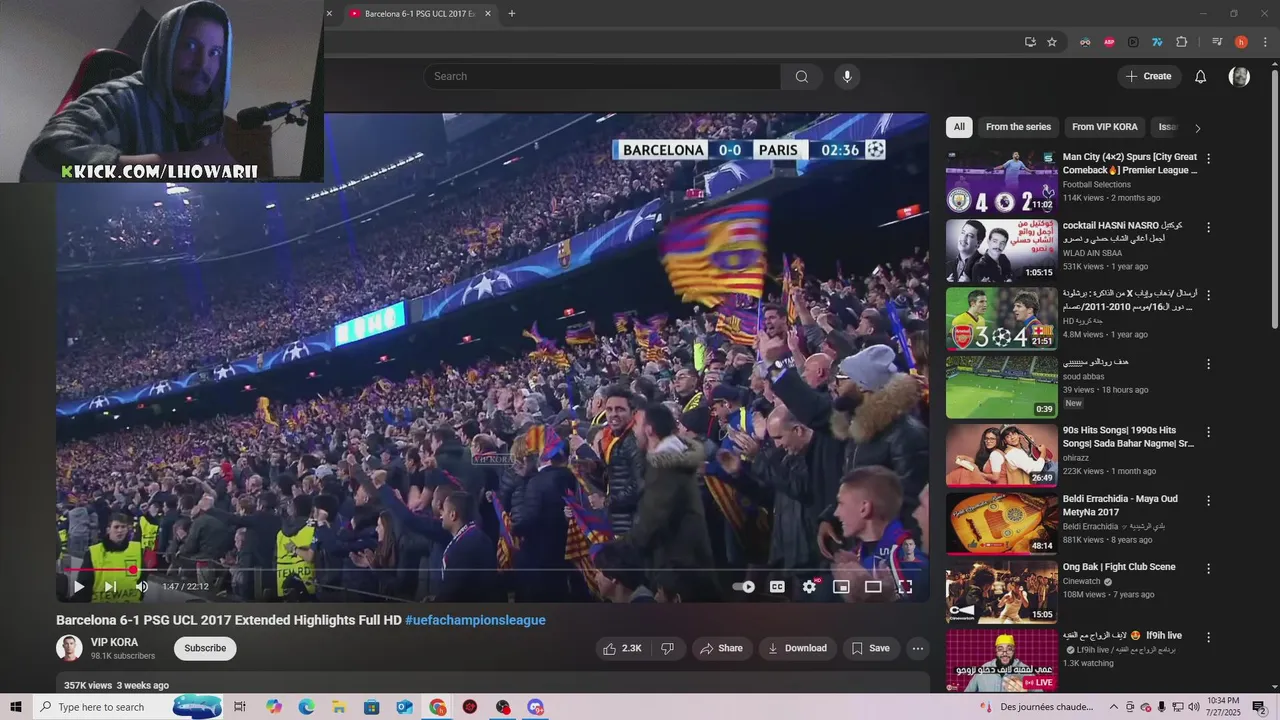
Task: Seek on the red video progress bar
Action: click(x=492, y=569)
